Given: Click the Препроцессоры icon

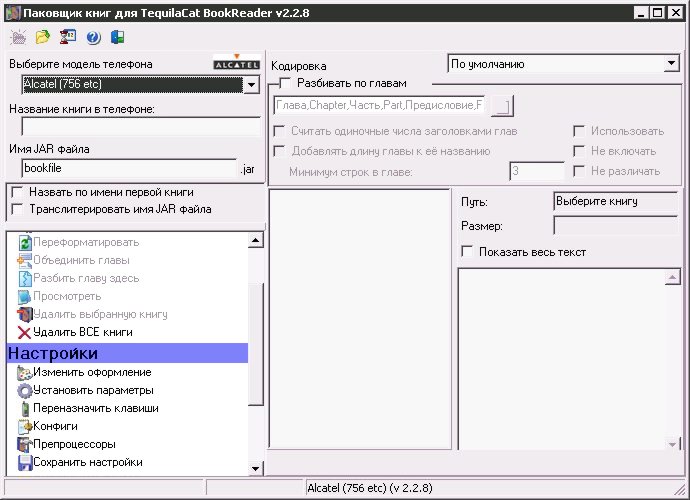Looking at the screenshot, I should (25, 445).
